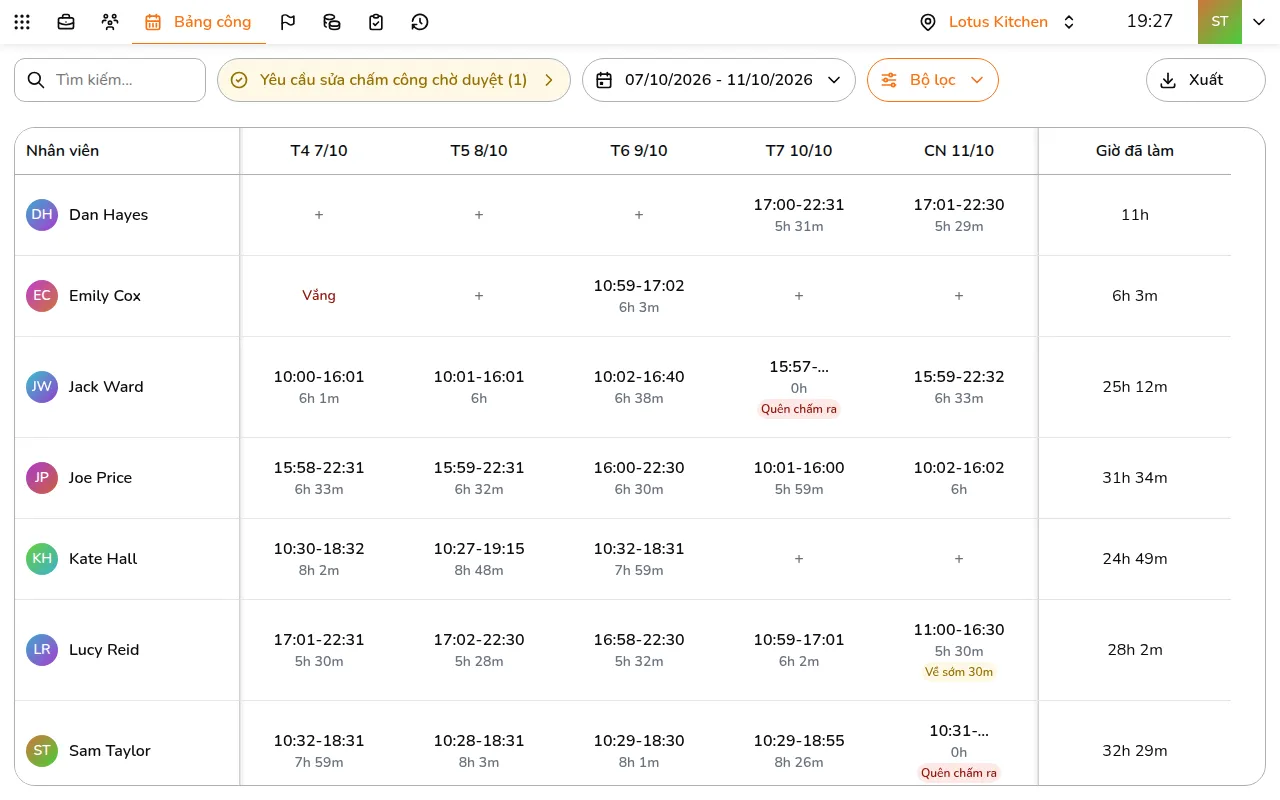Add a shift for Emily Cox on T5 8/10
The width and height of the screenshot is (1280, 800).
tap(479, 296)
